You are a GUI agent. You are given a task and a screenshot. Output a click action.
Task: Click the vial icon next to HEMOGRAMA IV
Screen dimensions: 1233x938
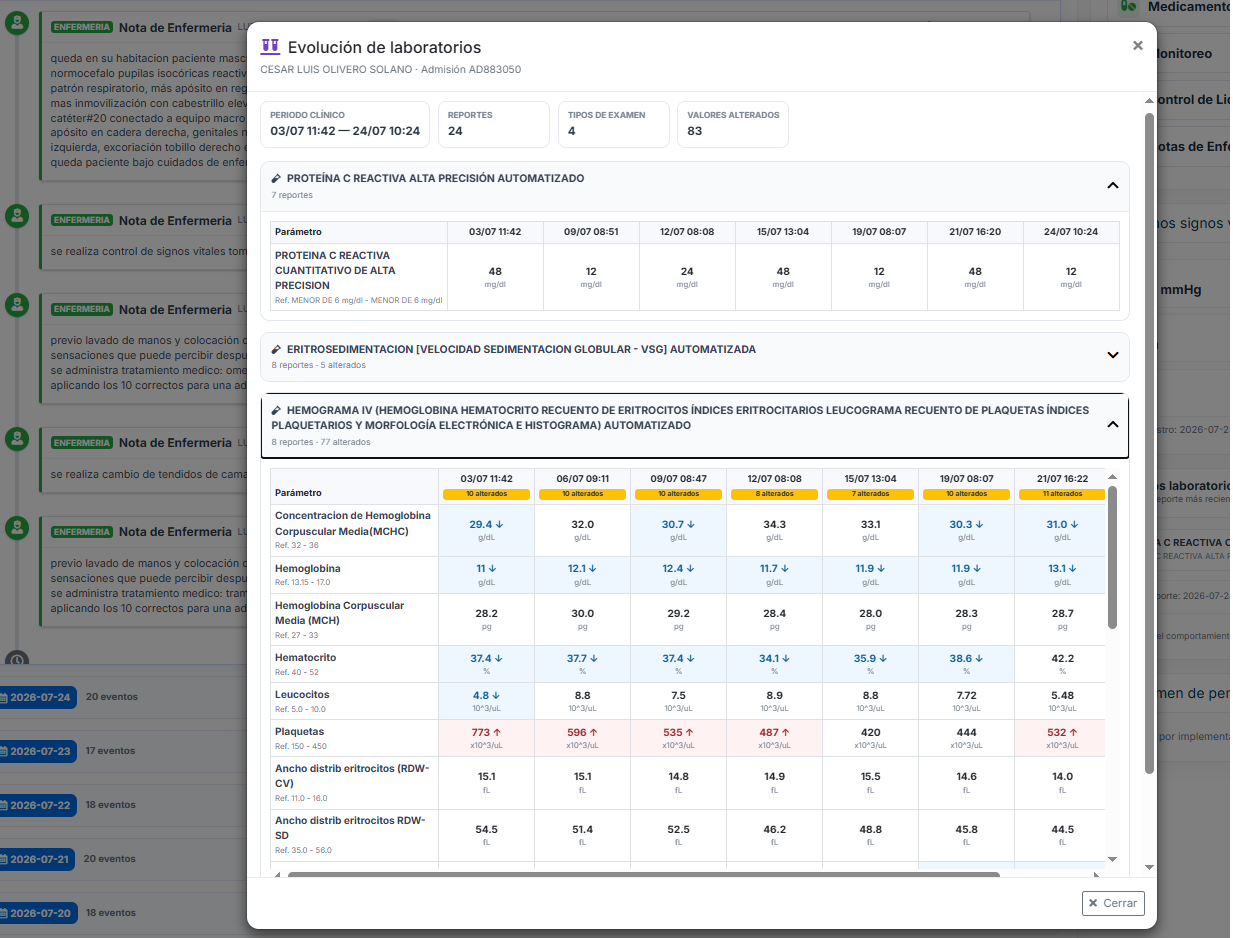click(x=276, y=410)
